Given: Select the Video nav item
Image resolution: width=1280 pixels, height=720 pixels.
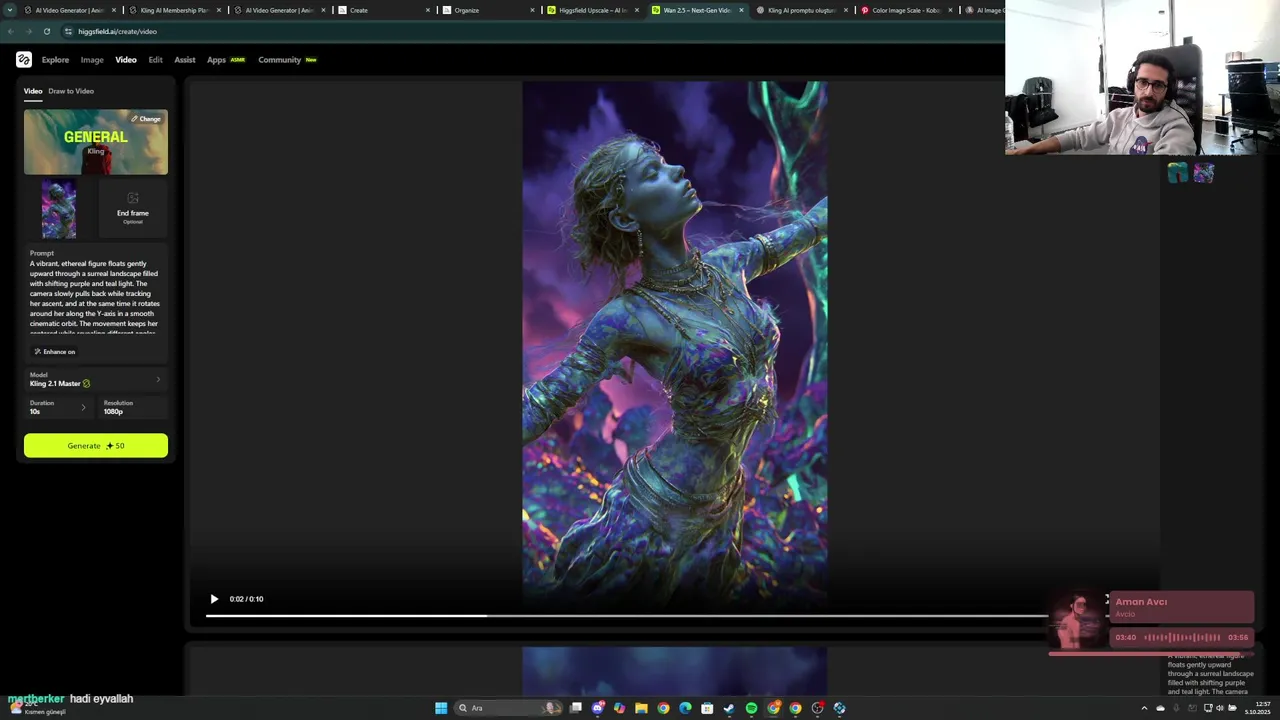Looking at the screenshot, I should 126,60.
